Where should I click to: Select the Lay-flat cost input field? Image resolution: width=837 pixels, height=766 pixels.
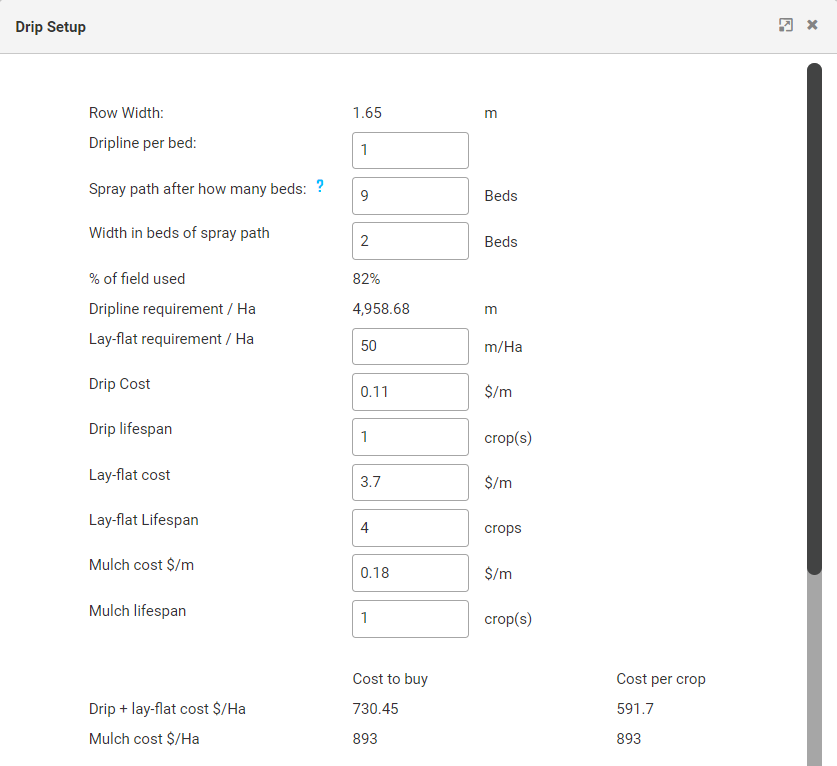coord(410,483)
